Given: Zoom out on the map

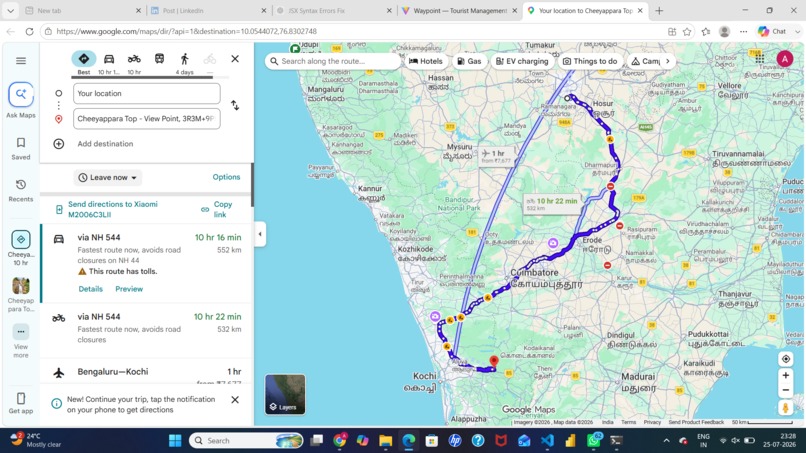Looking at the screenshot, I should point(785,390).
